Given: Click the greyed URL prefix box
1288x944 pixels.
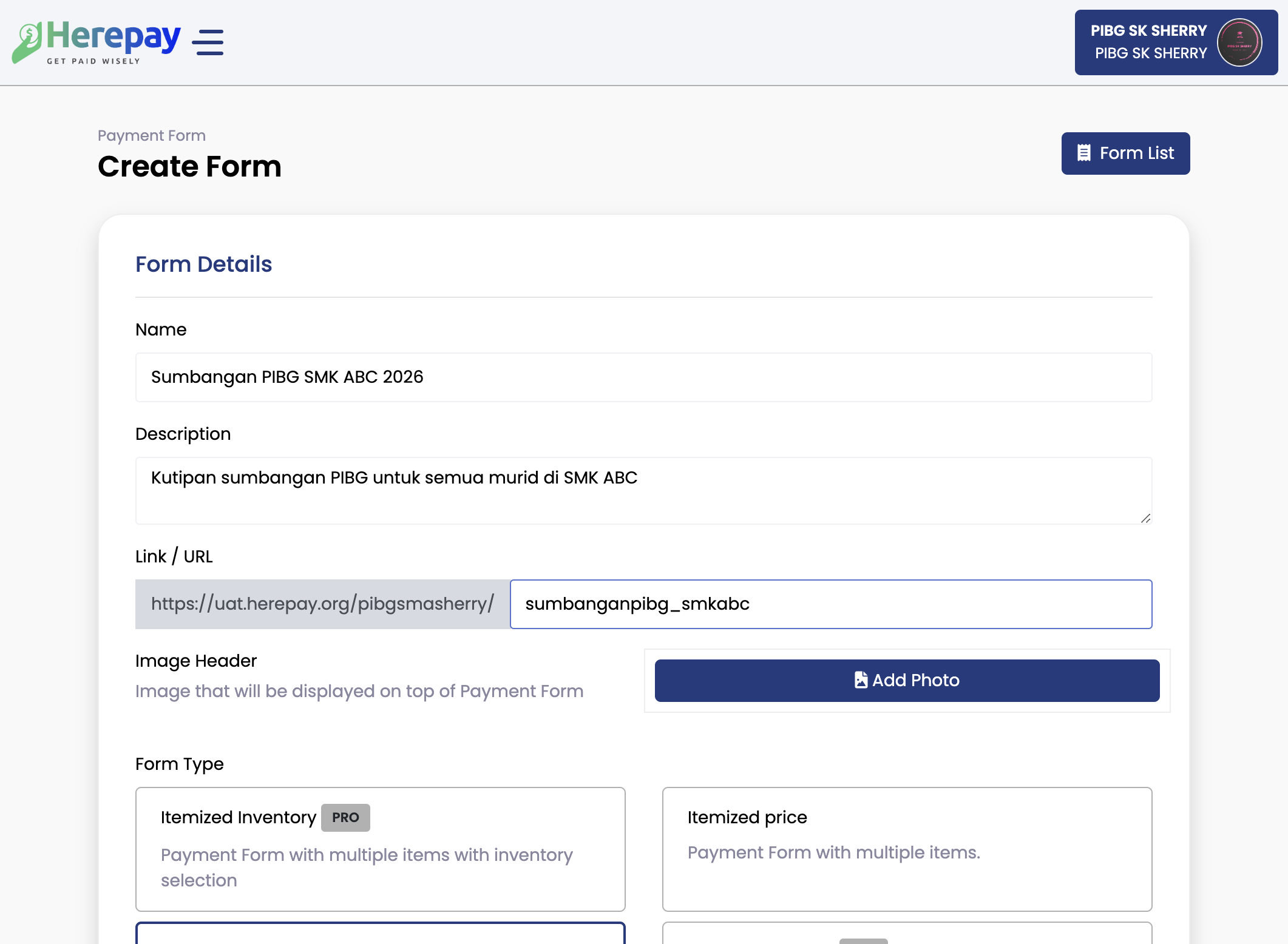Looking at the screenshot, I should (x=323, y=604).
